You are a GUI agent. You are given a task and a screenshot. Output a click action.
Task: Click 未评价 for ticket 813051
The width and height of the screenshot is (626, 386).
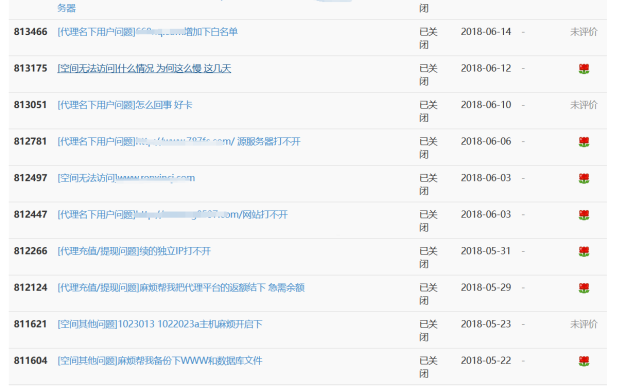tap(584, 105)
